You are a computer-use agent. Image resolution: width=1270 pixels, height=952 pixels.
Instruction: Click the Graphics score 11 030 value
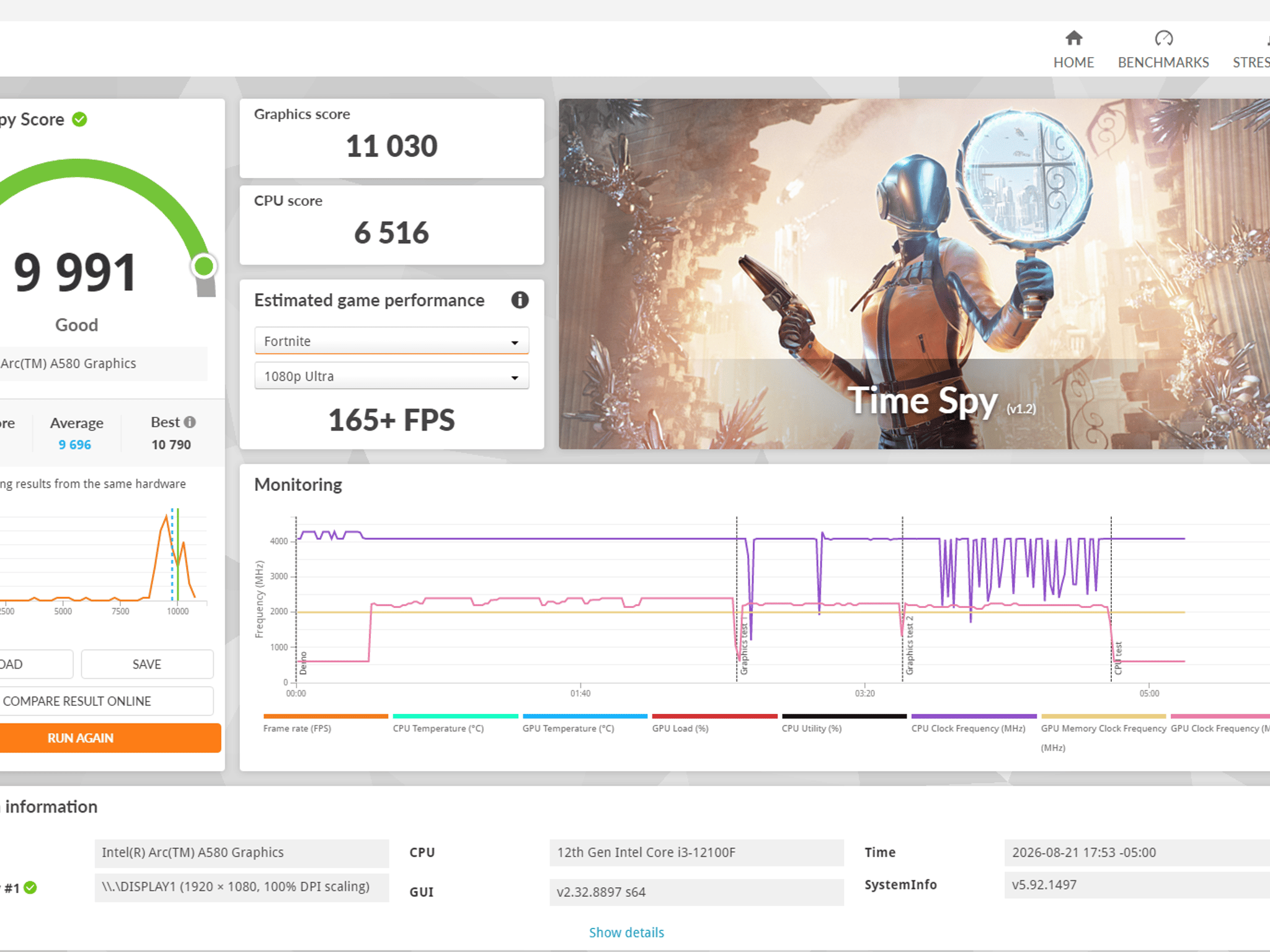(391, 146)
